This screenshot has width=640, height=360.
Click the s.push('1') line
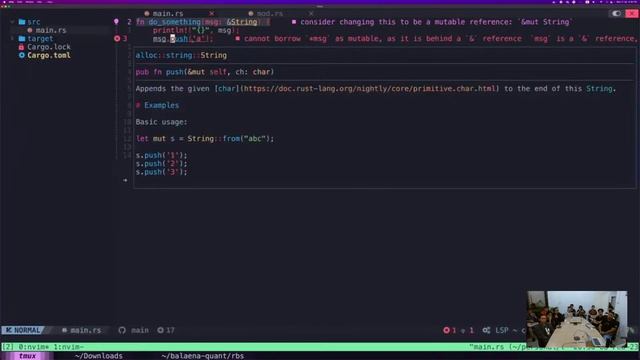point(161,155)
